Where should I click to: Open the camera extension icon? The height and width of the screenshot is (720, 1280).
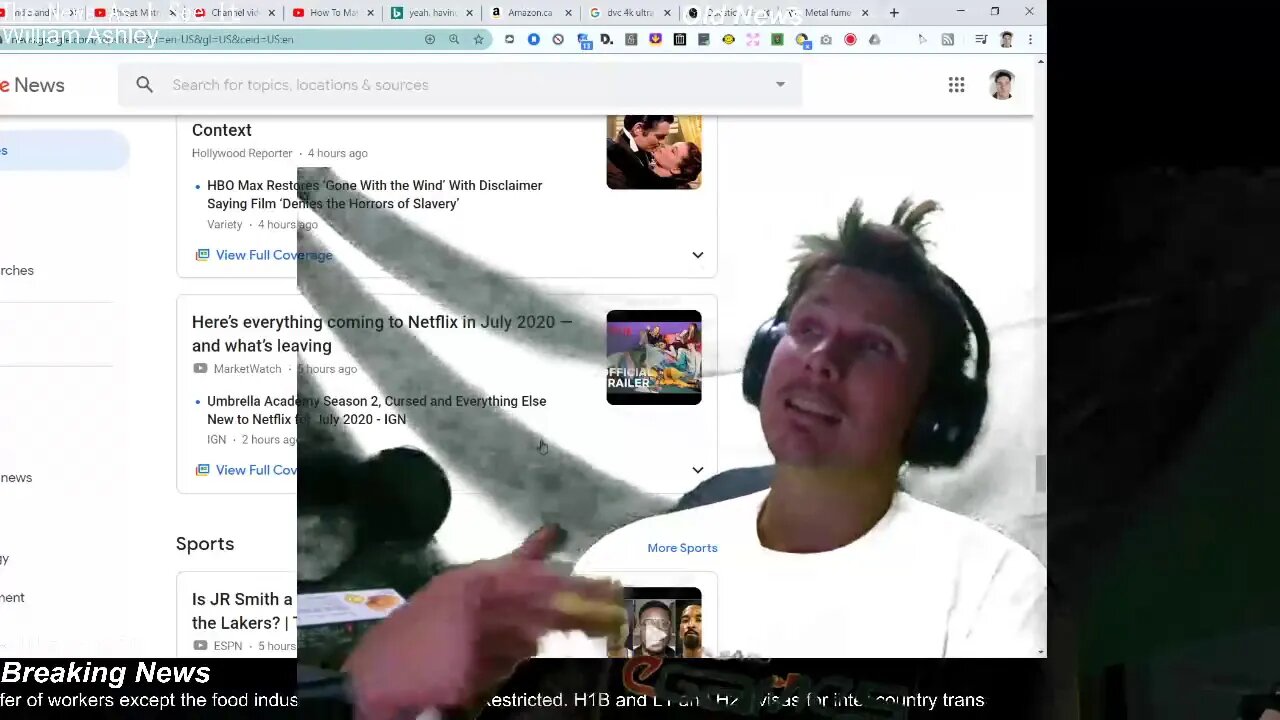(826, 39)
